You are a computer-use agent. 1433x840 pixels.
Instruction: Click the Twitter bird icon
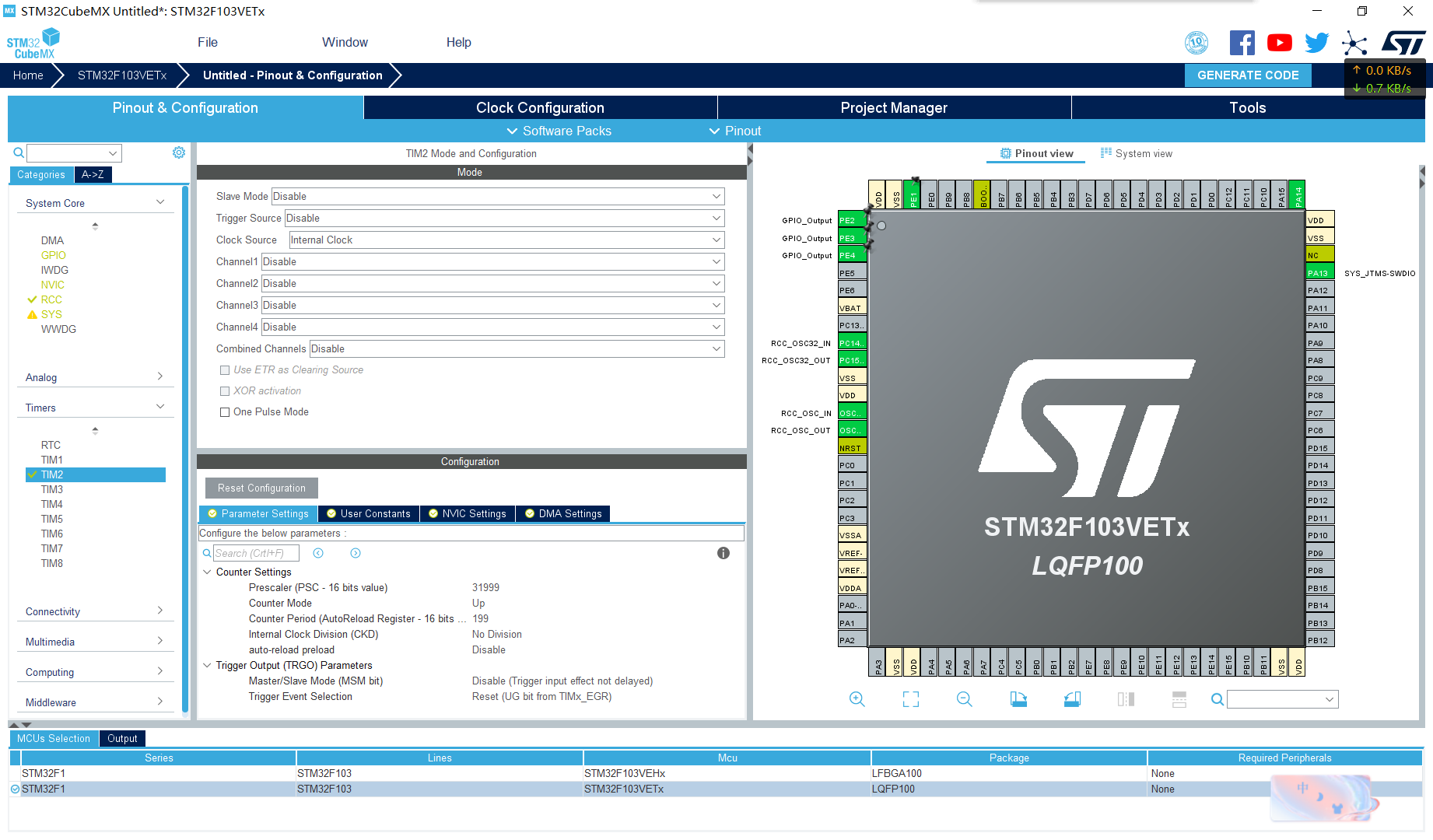(1316, 43)
